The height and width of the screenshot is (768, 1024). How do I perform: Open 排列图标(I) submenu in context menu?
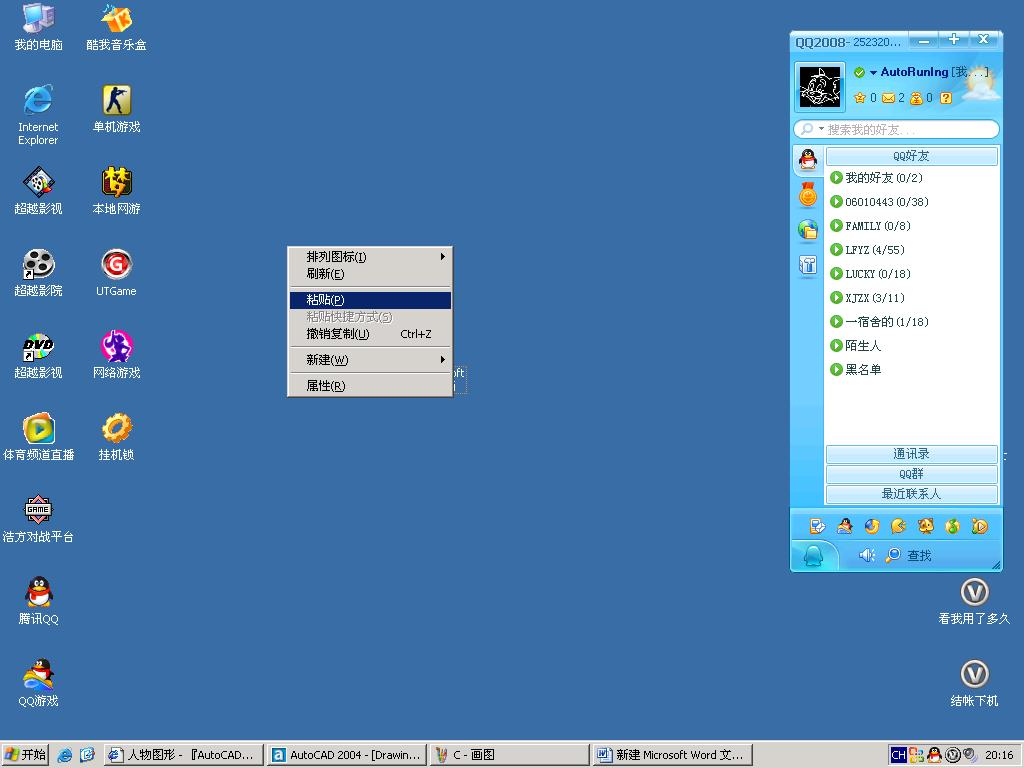point(370,257)
